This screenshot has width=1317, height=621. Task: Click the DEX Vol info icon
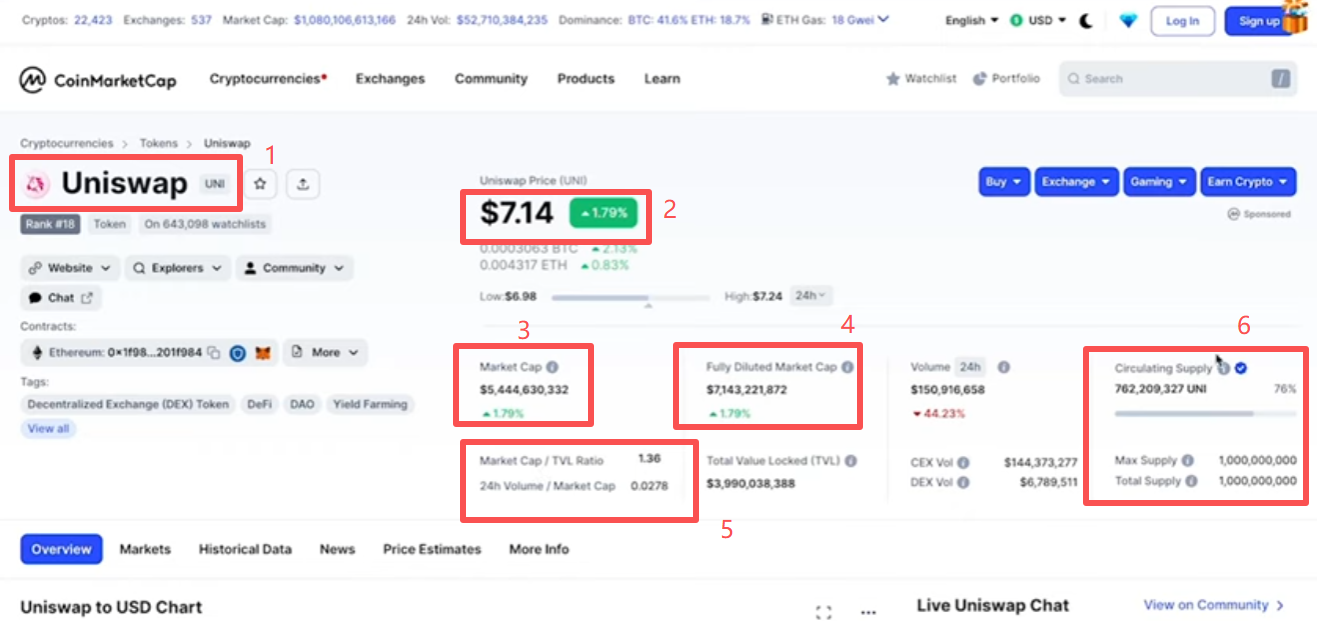coord(962,482)
